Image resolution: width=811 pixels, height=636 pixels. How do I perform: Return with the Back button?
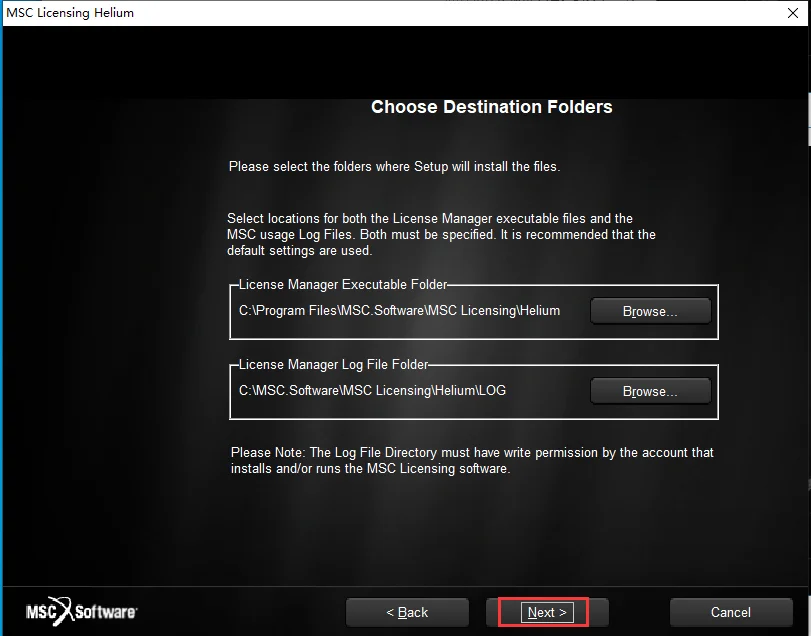point(407,612)
